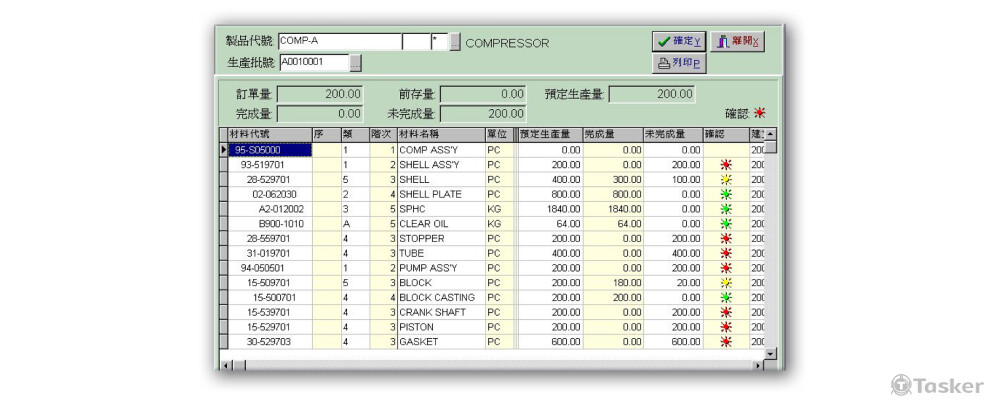Click red status icon in CRANK SHAFT row
Viewport: 1000px width, 406px height.
(726, 312)
